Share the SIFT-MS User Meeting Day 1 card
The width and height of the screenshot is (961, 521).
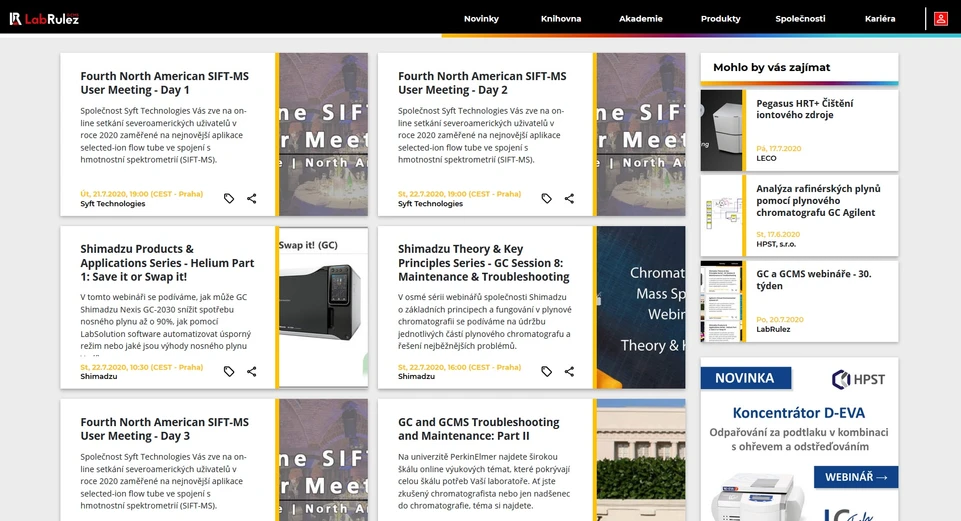(252, 199)
